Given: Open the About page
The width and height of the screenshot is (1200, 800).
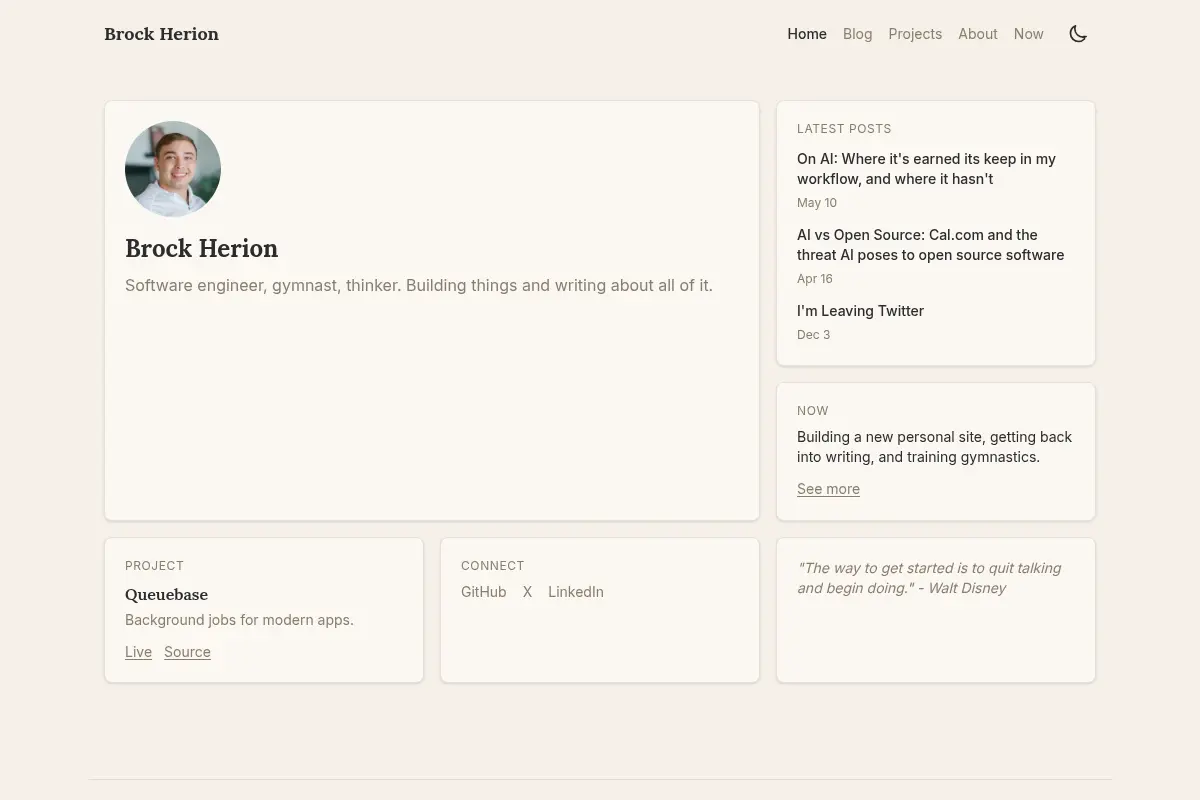Looking at the screenshot, I should coord(978,34).
